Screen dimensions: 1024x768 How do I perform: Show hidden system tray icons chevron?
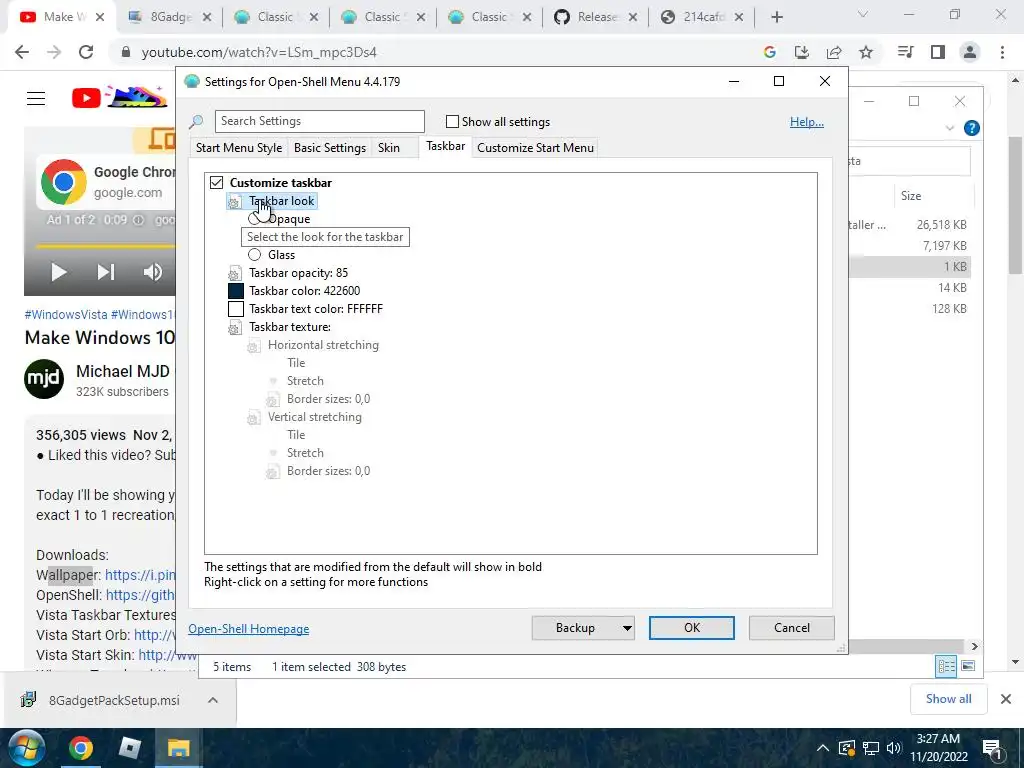(823, 748)
